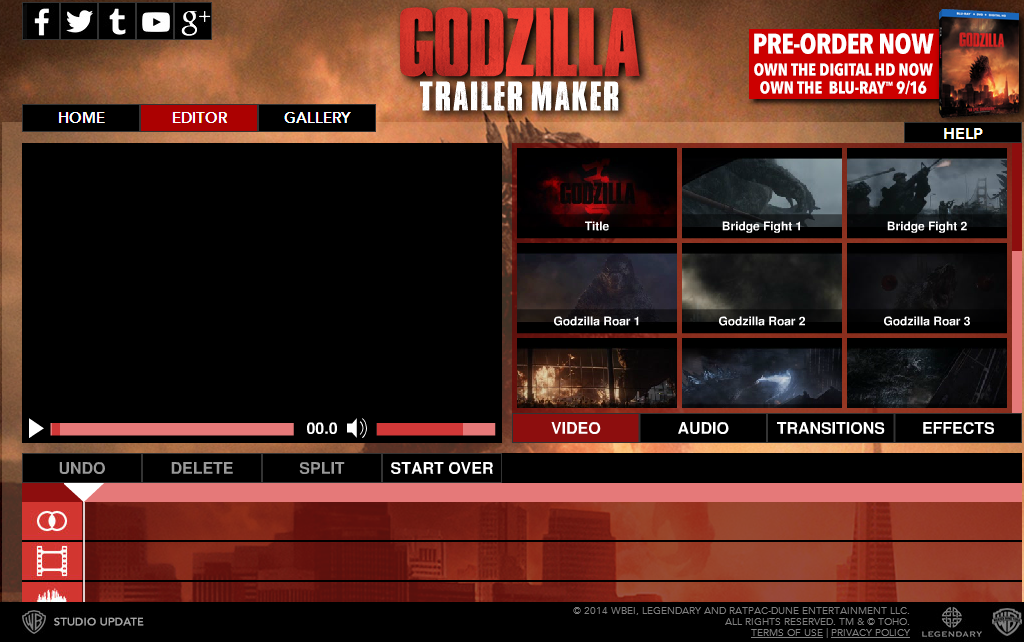Open the YouTube social icon
The height and width of the screenshot is (642, 1024).
[x=155, y=22]
